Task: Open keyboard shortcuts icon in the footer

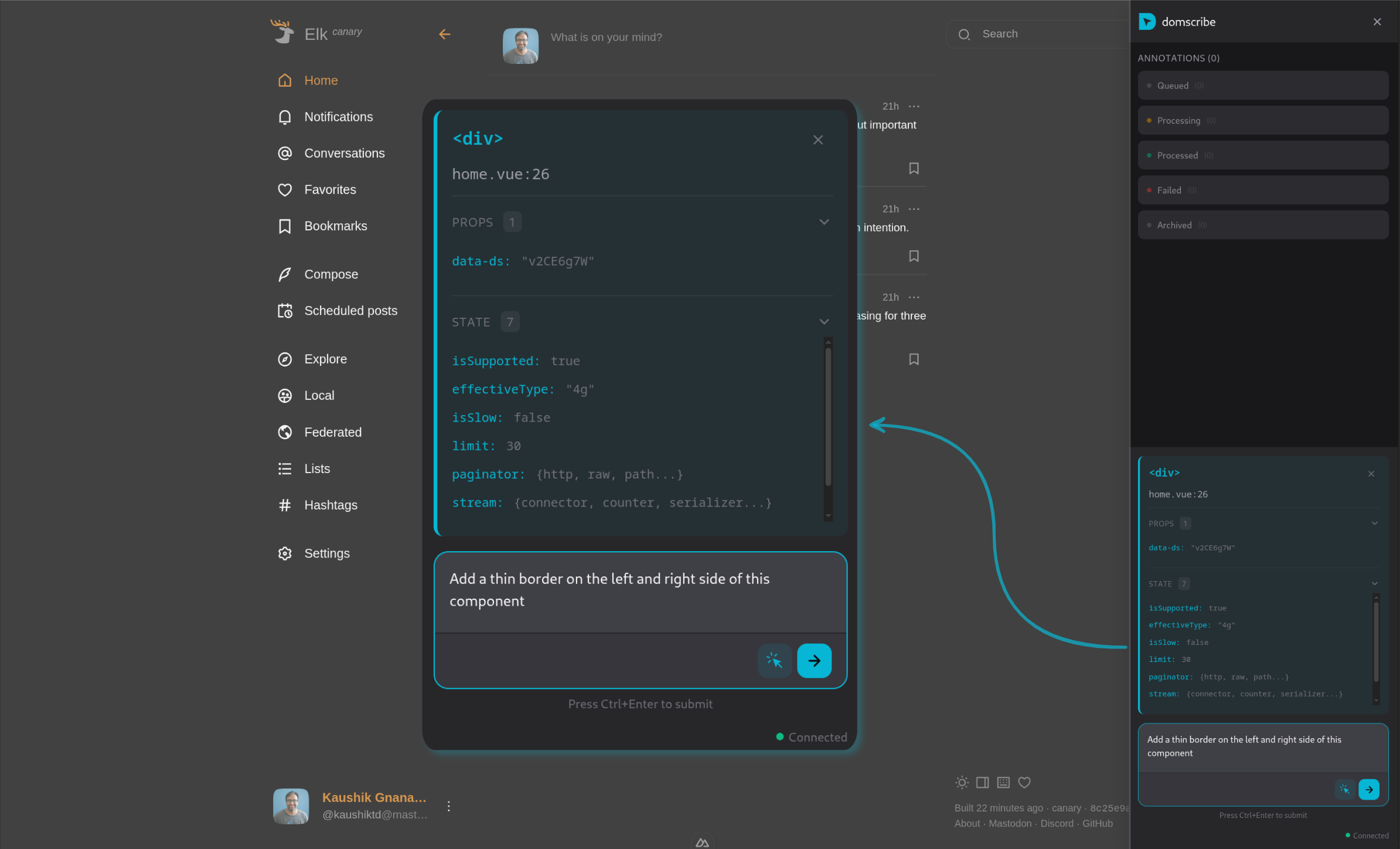Action: pos(1003,782)
